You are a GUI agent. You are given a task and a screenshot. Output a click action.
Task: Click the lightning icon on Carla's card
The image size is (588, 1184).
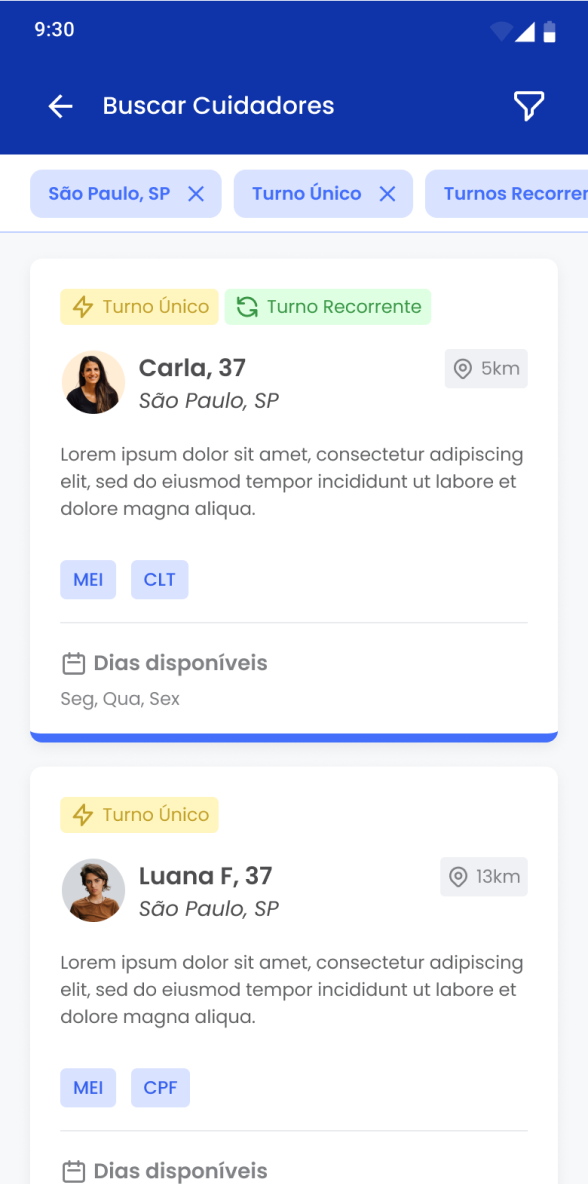tap(82, 307)
